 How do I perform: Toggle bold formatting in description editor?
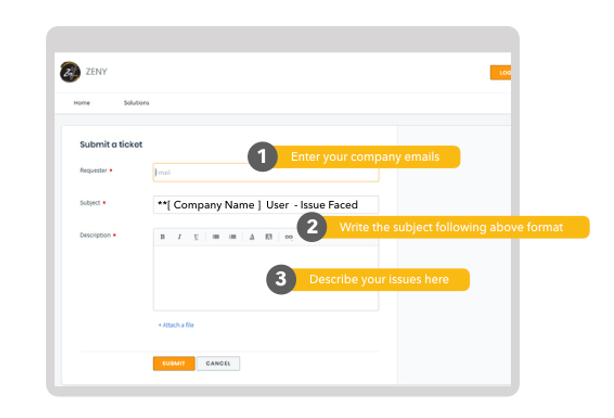(162, 236)
